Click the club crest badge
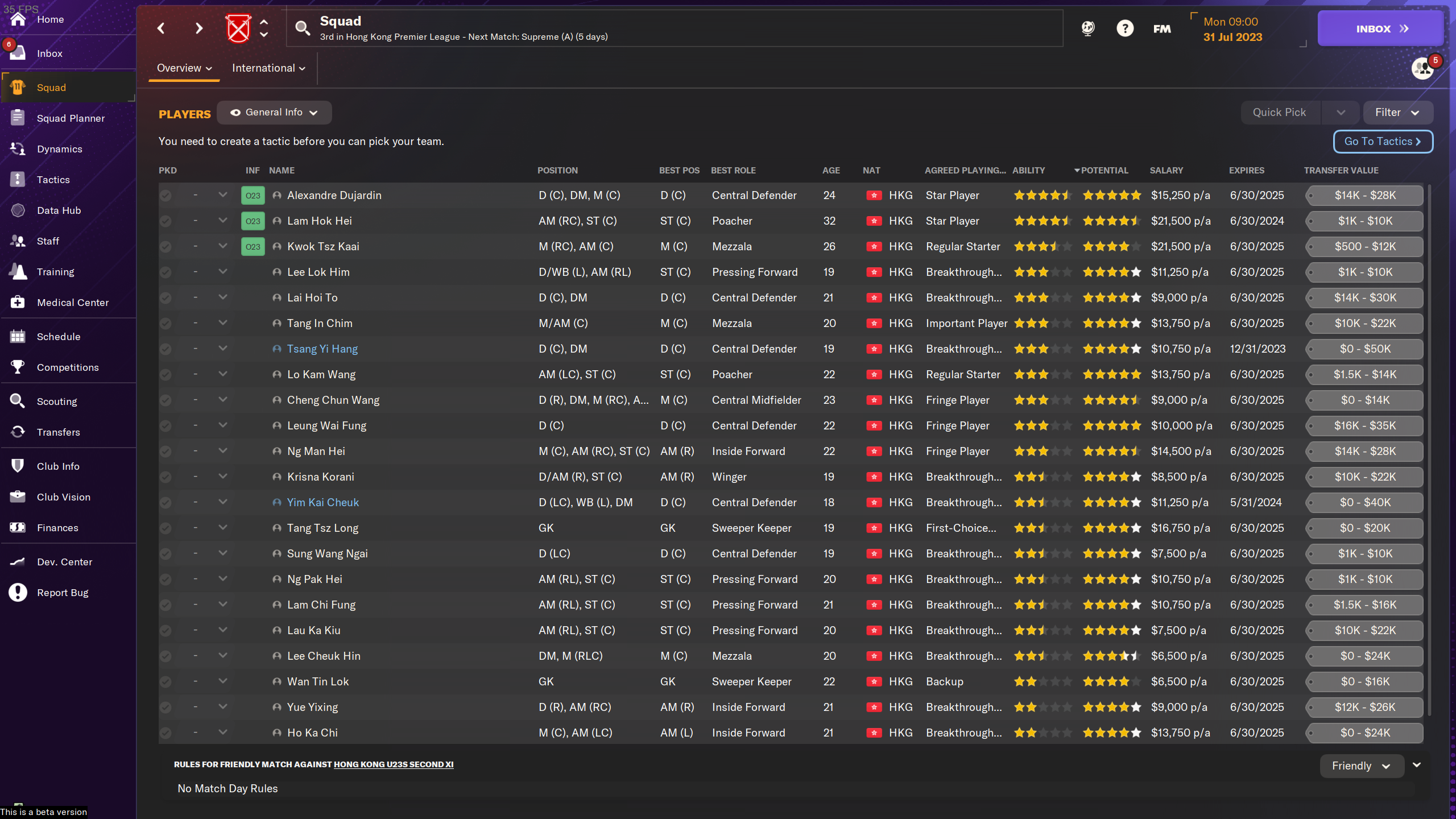The width and height of the screenshot is (1456, 819). (238, 28)
